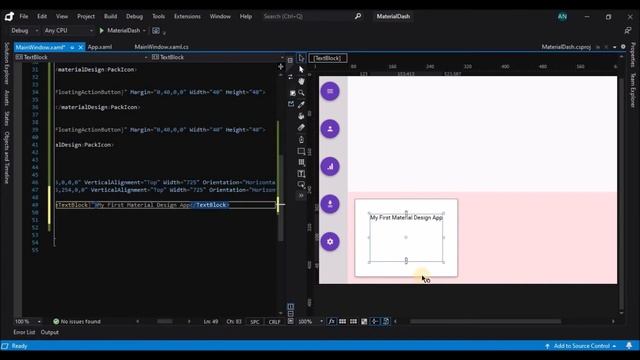640x360 pixels.
Task: Open the Project menu
Action: (86, 16)
